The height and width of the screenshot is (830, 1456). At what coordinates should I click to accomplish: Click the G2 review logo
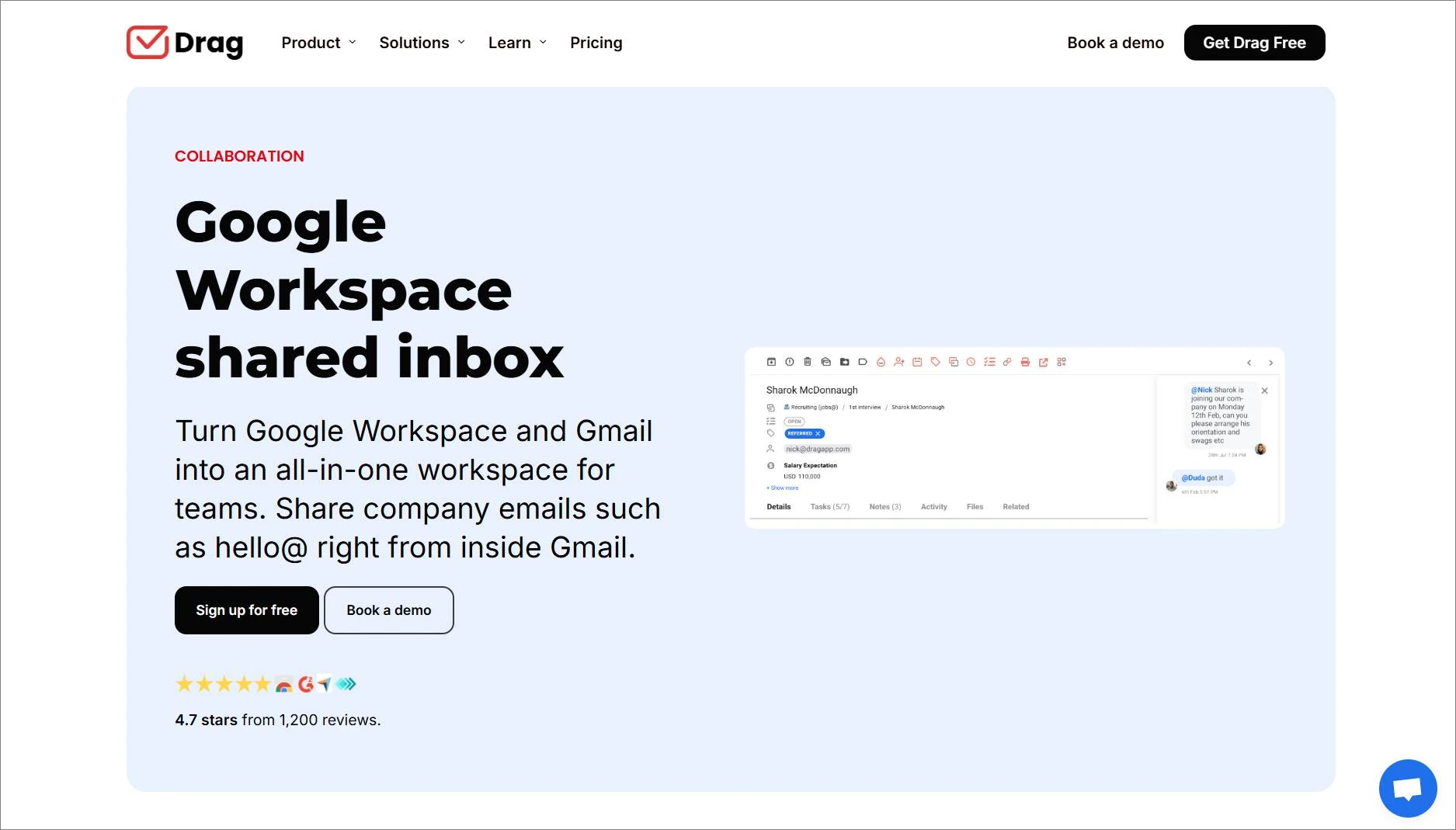click(x=306, y=684)
